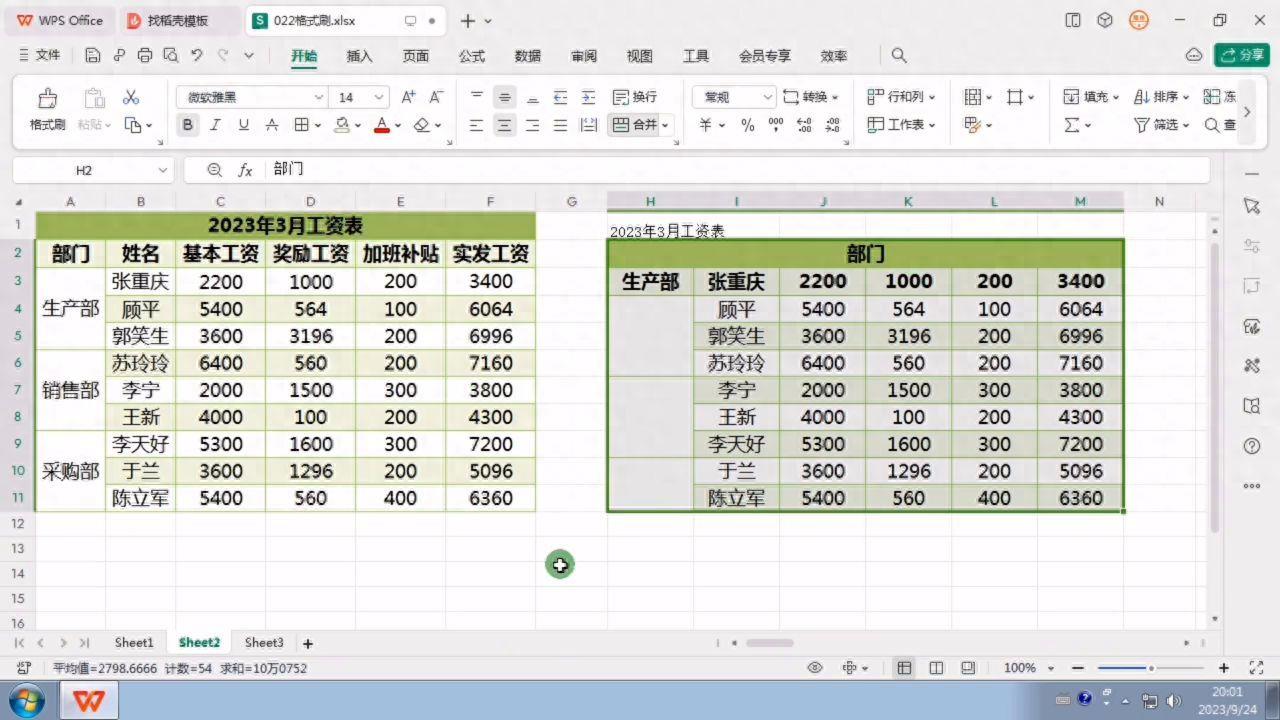
Task: Toggle Italic formatting
Action: [215, 125]
